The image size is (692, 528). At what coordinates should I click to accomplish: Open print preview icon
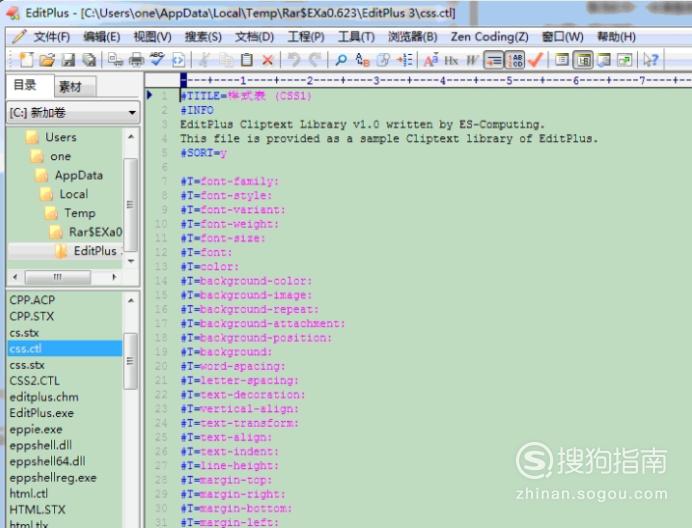[116, 60]
